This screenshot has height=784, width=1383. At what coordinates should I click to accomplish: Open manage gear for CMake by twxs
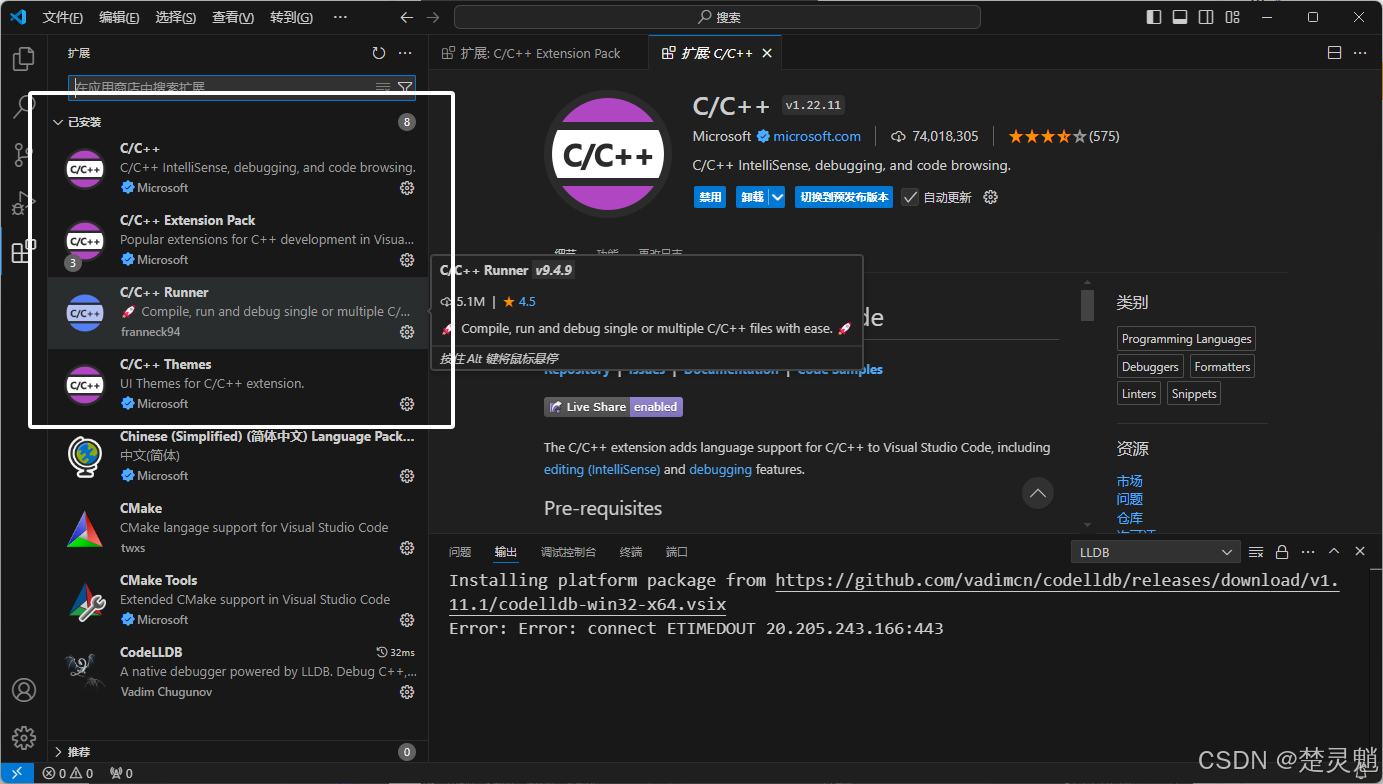pyautogui.click(x=407, y=548)
